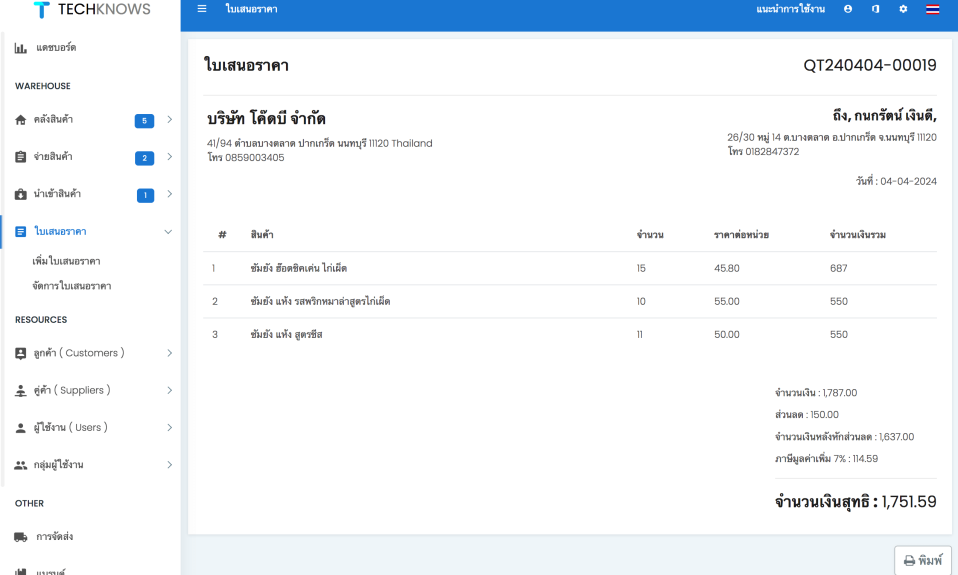Click the badge showing 5 on คลังสินค้า
The height and width of the screenshot is (575, 958).
click(144, 120)
